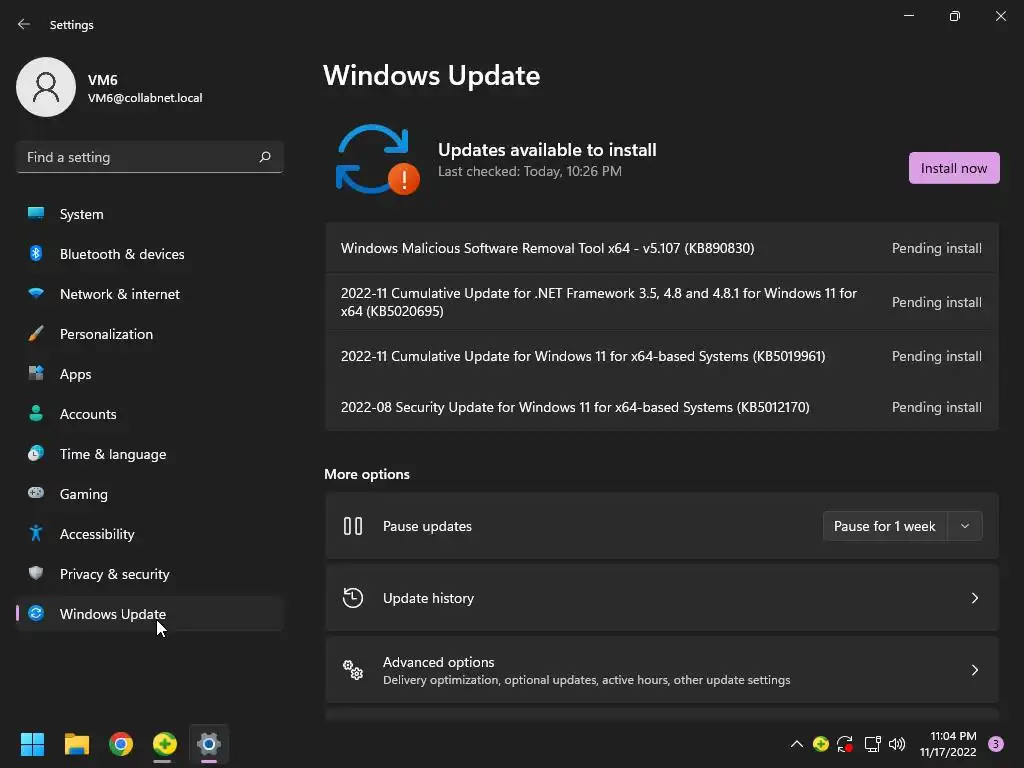Open the Windows Start menu
This screenshot has width=1024, height=768.
[32, 744]
